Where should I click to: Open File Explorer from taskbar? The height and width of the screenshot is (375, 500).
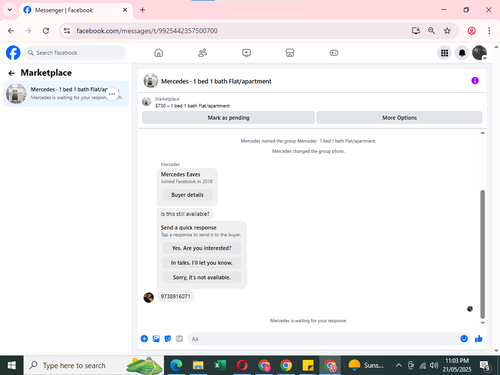coord(198,365)
